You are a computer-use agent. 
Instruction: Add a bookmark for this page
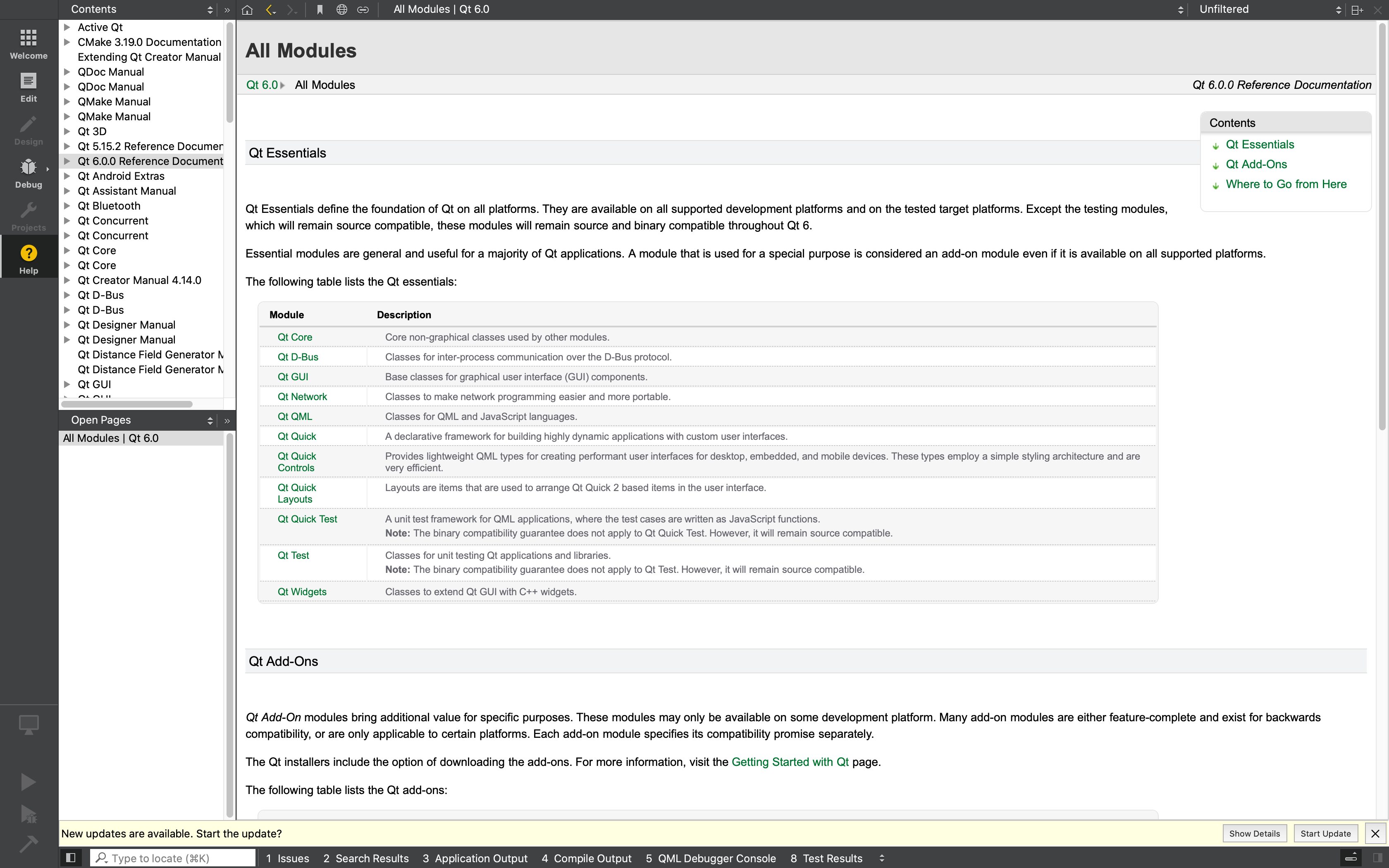point(320,10)
